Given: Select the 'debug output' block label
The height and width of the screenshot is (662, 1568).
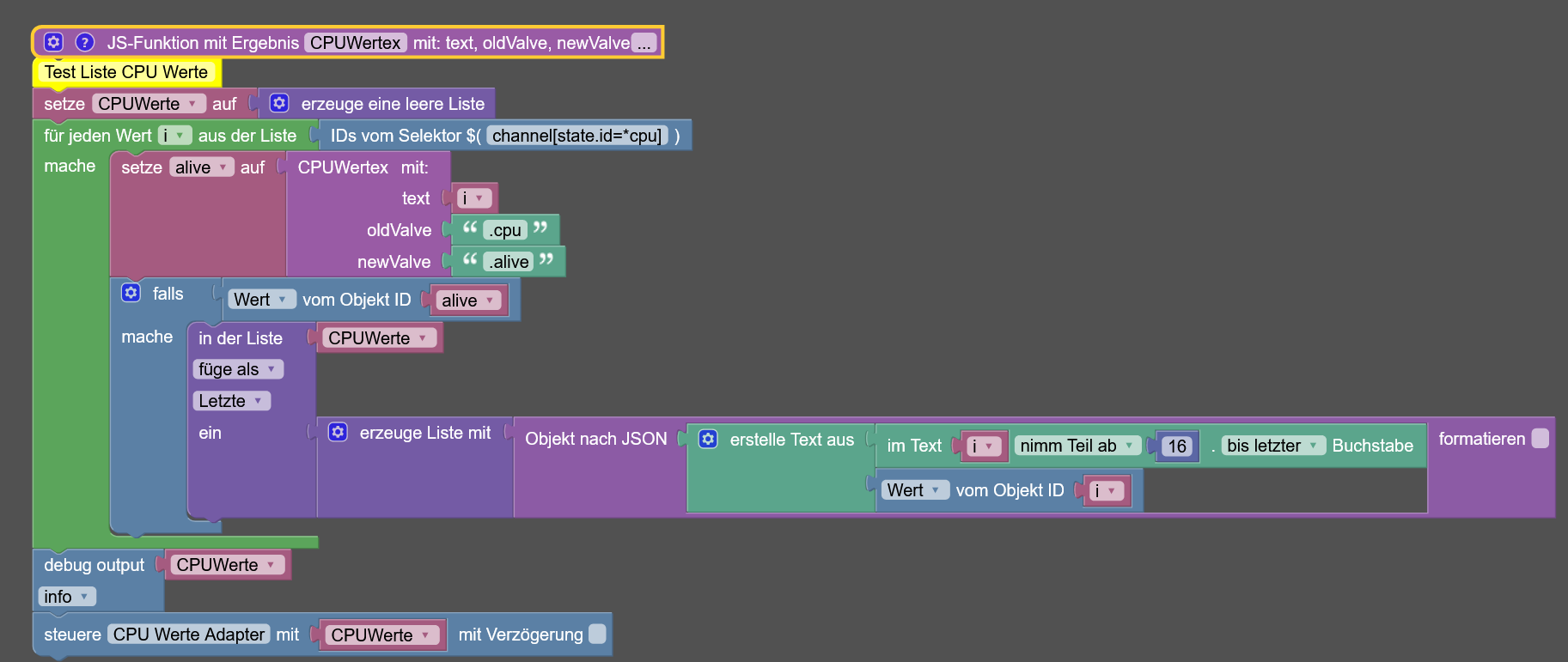Looking at the screenshot, I should click(95, 565).
